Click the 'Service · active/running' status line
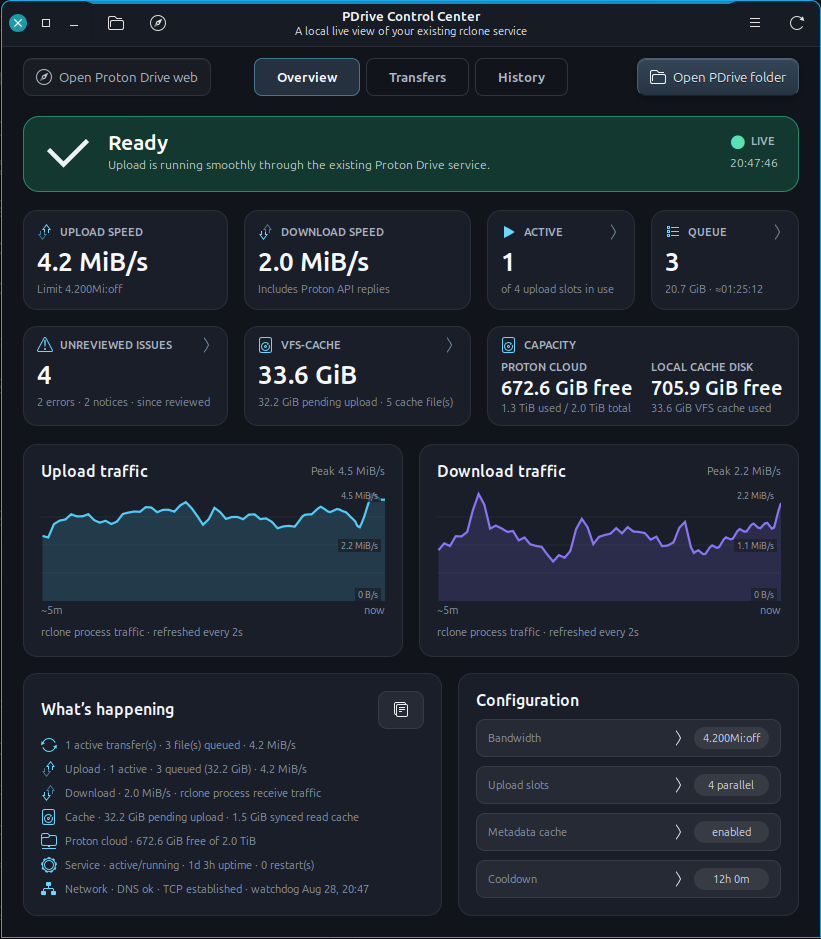The width and height of the screenshot is (821, 939). tap(190, 865)
